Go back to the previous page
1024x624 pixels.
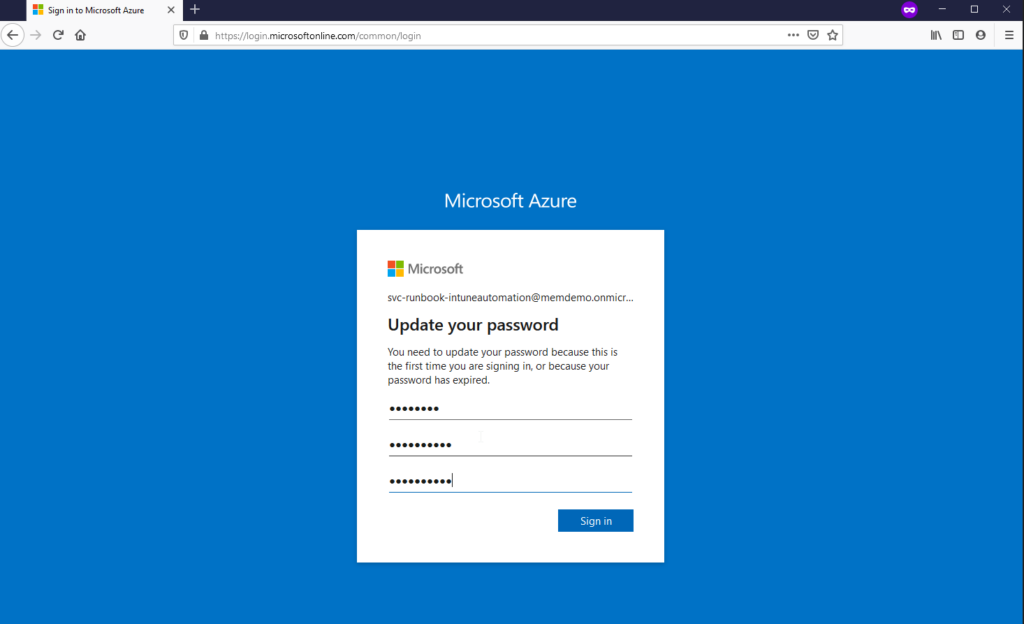tap(12, 35)
